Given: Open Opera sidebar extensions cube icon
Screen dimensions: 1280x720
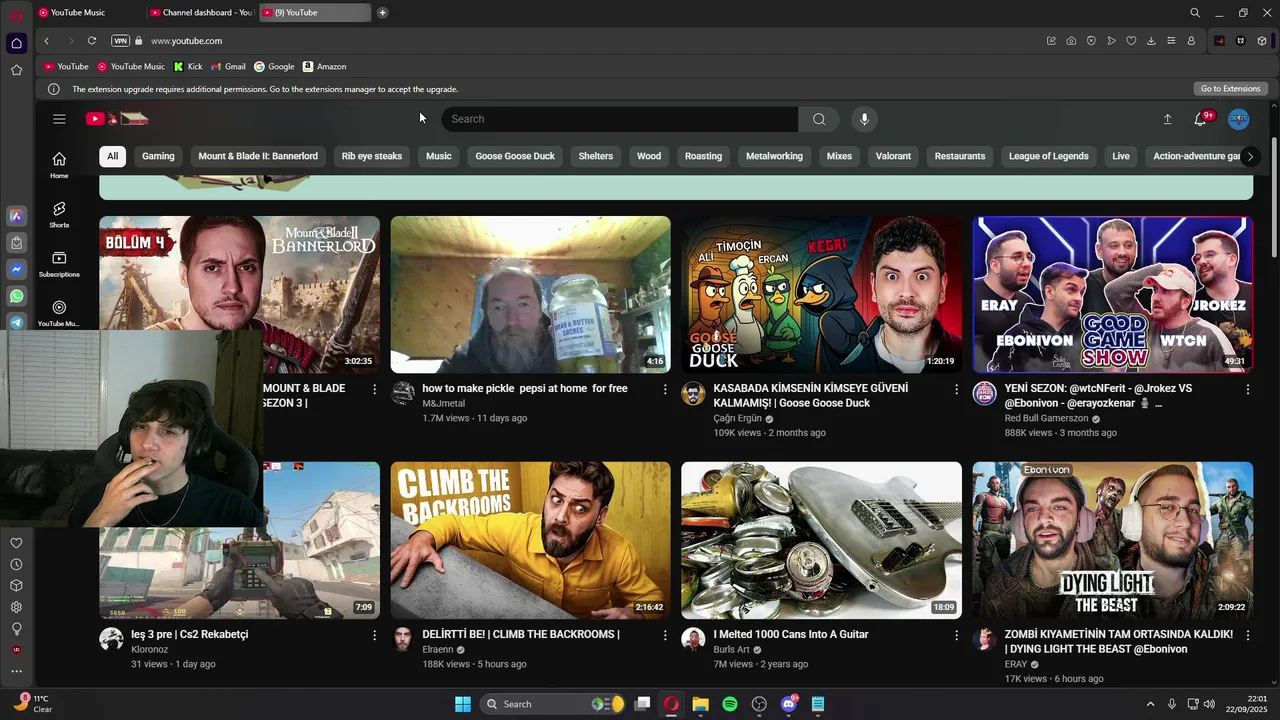Looking at the screenshot, I should [x=16, y=586].
